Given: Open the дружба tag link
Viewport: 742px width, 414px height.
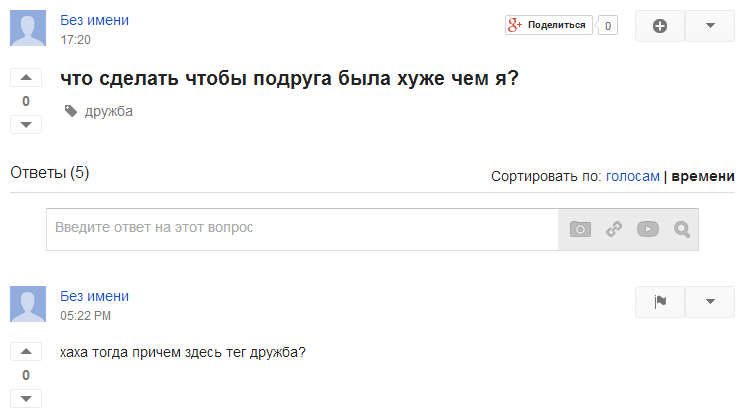Looking at the screenshot, I should (x=109, y=111).
